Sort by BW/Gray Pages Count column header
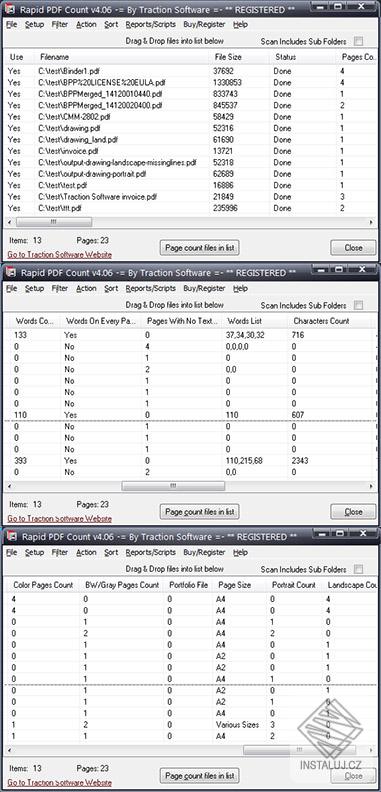The width and height of the screenshot is (381, 792). 122,585
